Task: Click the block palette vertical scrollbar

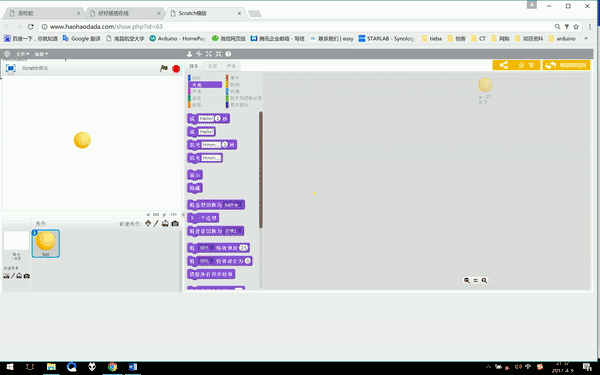Action: [x=261, y=170]
